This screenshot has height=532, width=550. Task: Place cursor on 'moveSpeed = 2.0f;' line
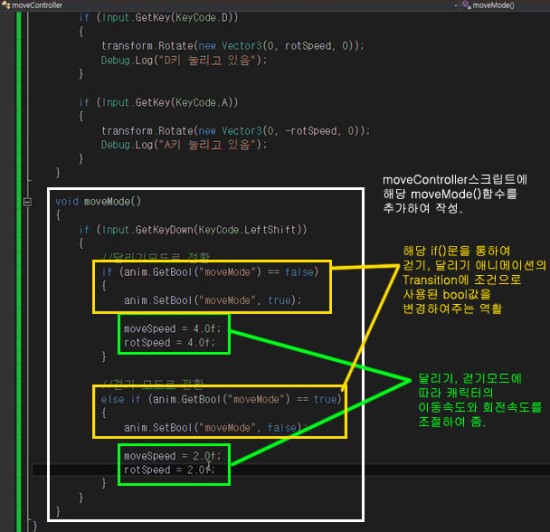click(x=172, y=456)
